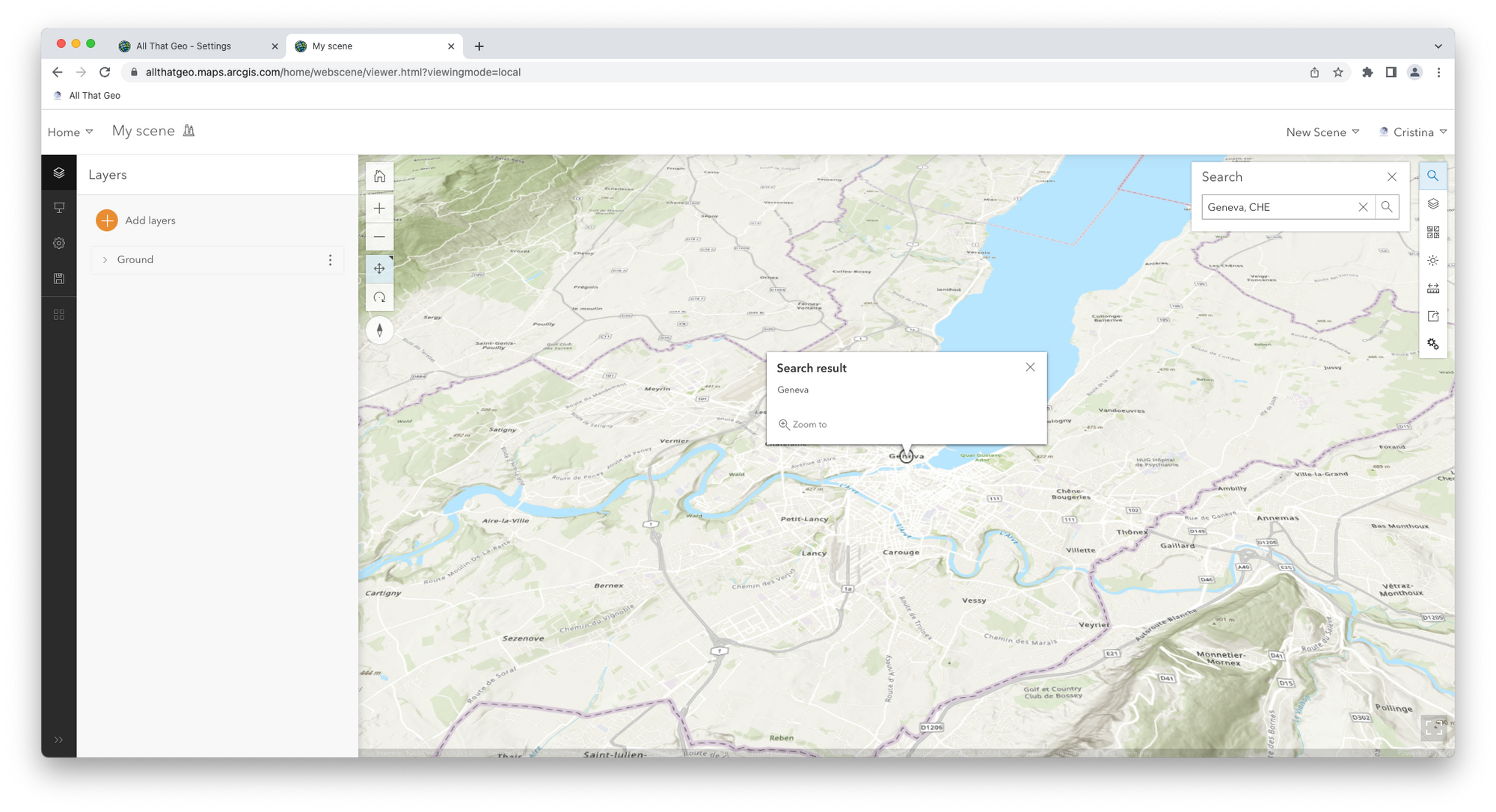
Task: Open a new browser tab
Action: click(479, 46)
